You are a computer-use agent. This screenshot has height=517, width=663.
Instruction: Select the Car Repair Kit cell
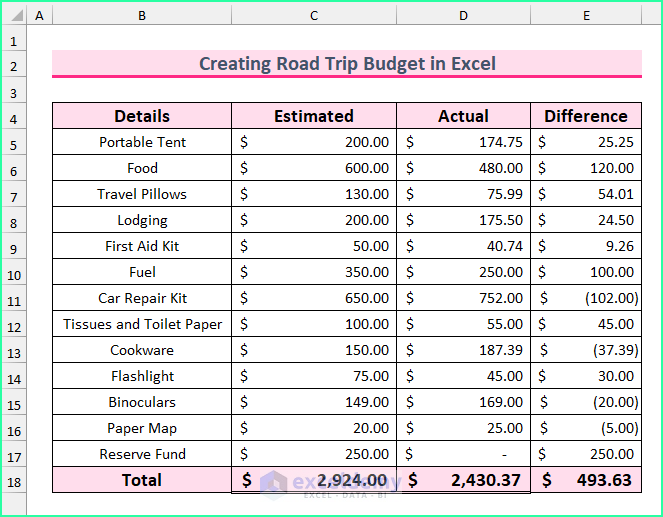pyautogui.click(x=142, y=298)
